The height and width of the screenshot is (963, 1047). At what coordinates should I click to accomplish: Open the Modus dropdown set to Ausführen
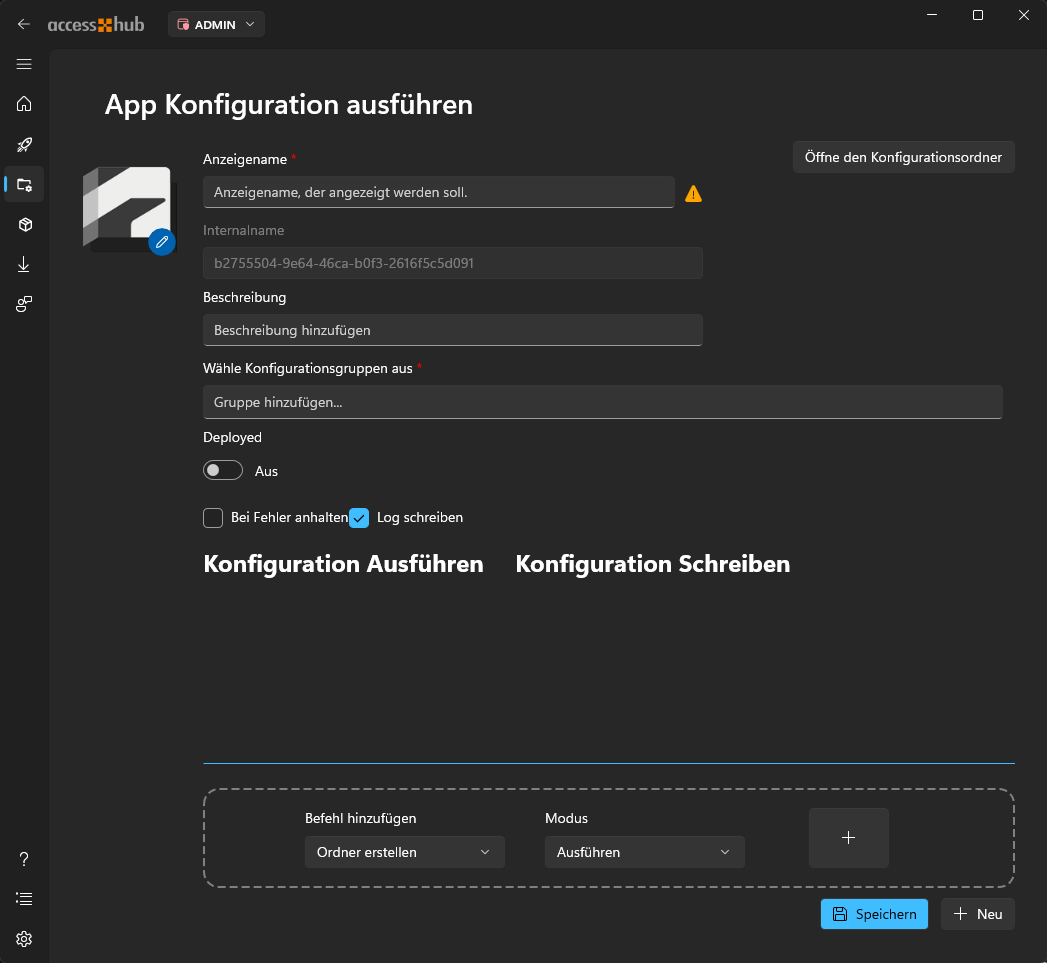click(644, 852)
